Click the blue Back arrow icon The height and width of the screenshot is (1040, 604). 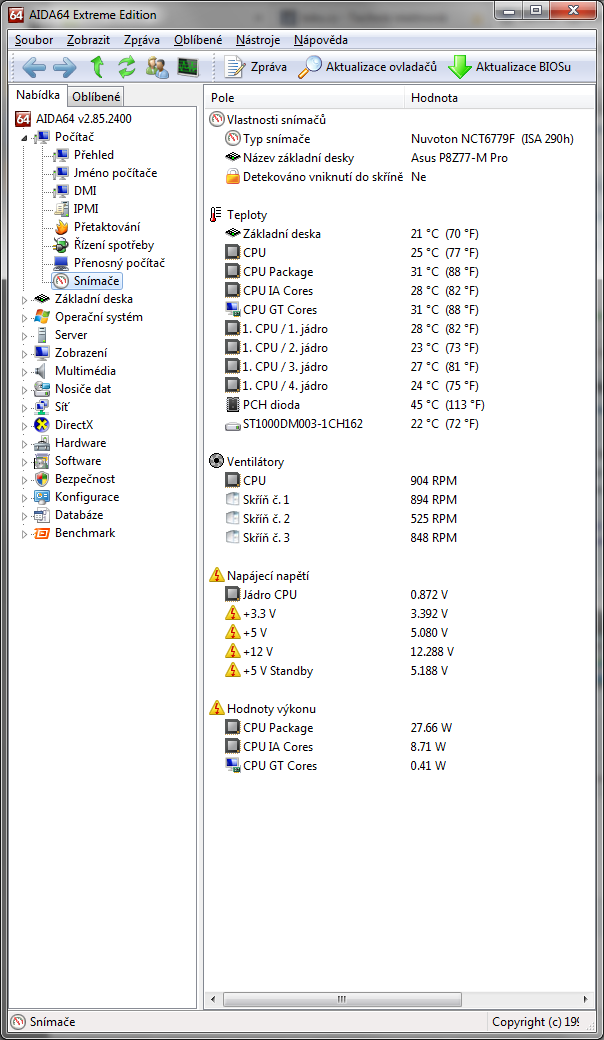click(34, 66)
